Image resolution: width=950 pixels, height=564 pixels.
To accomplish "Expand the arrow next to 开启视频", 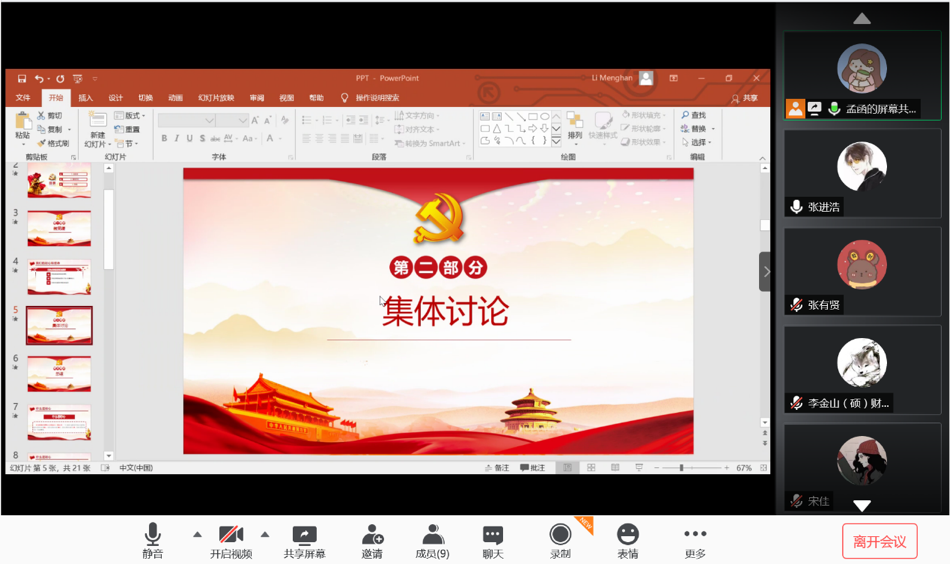I will coord(265,534).
